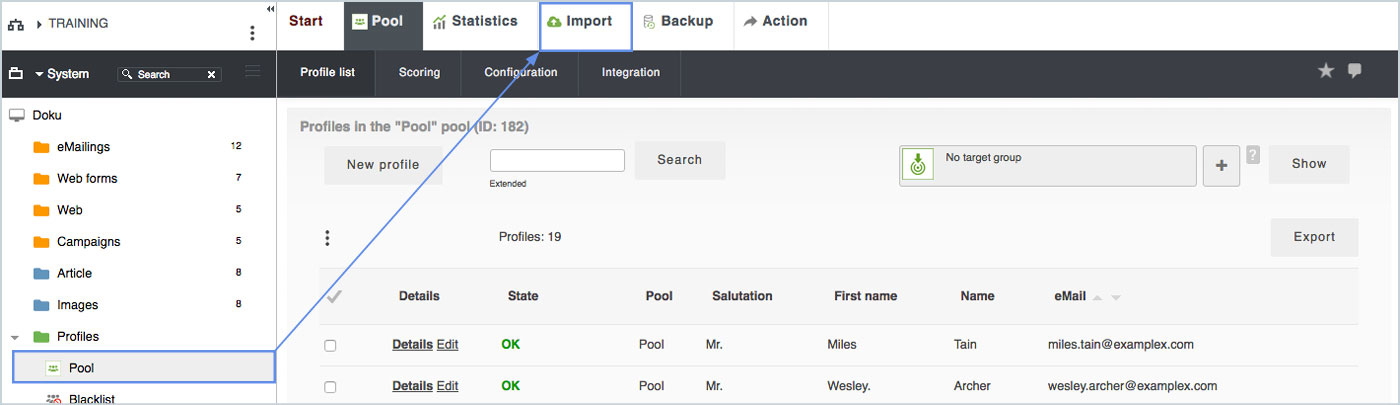The width and height of the screenshot is (1400, 405).
Task: Collapse the Profiles folder tree arrow
Action: coord(15,337)
